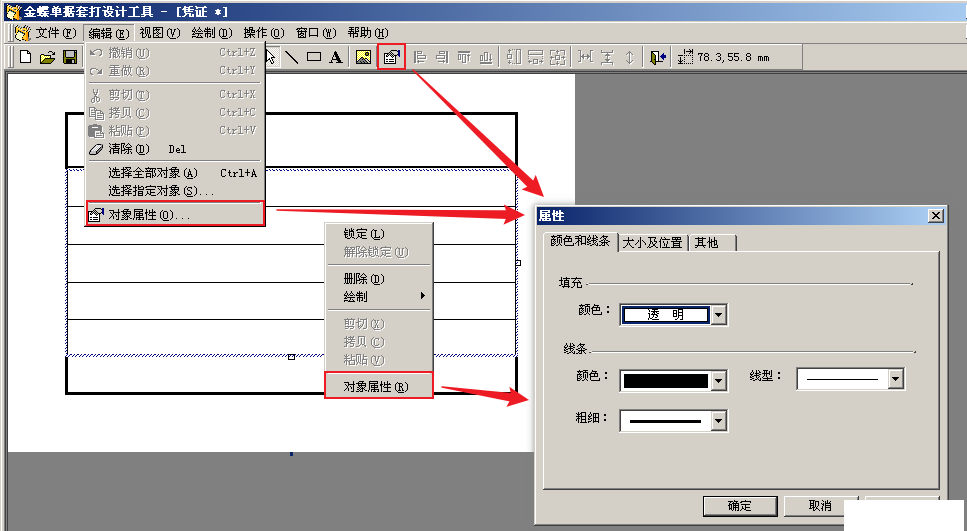Click the Save floppy disk icon
The width and height of the screenshot is (967, 531).
click(x=70, y=57)
